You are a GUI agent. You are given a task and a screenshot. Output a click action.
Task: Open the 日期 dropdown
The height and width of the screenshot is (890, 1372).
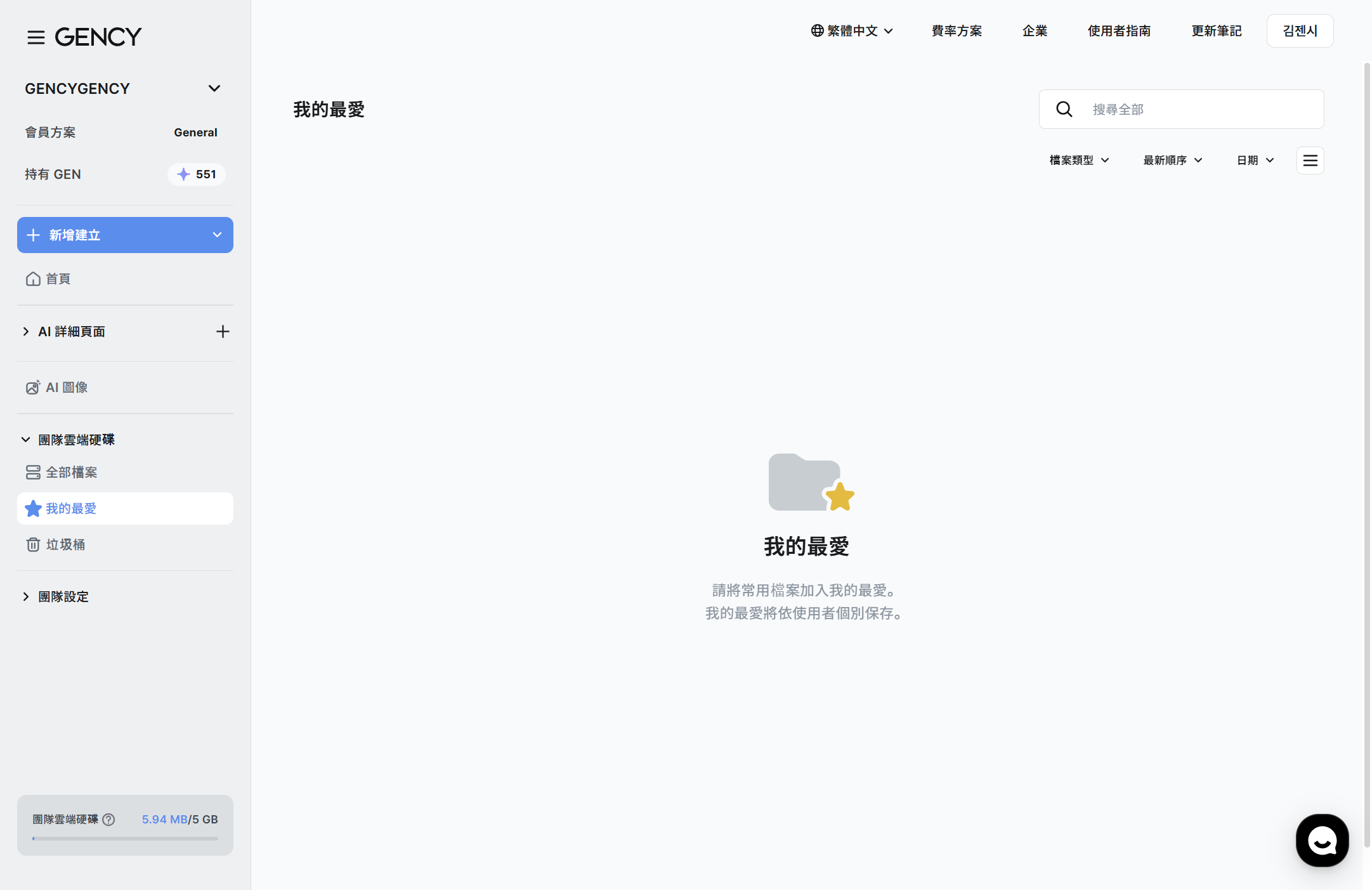pos(1255,160)
